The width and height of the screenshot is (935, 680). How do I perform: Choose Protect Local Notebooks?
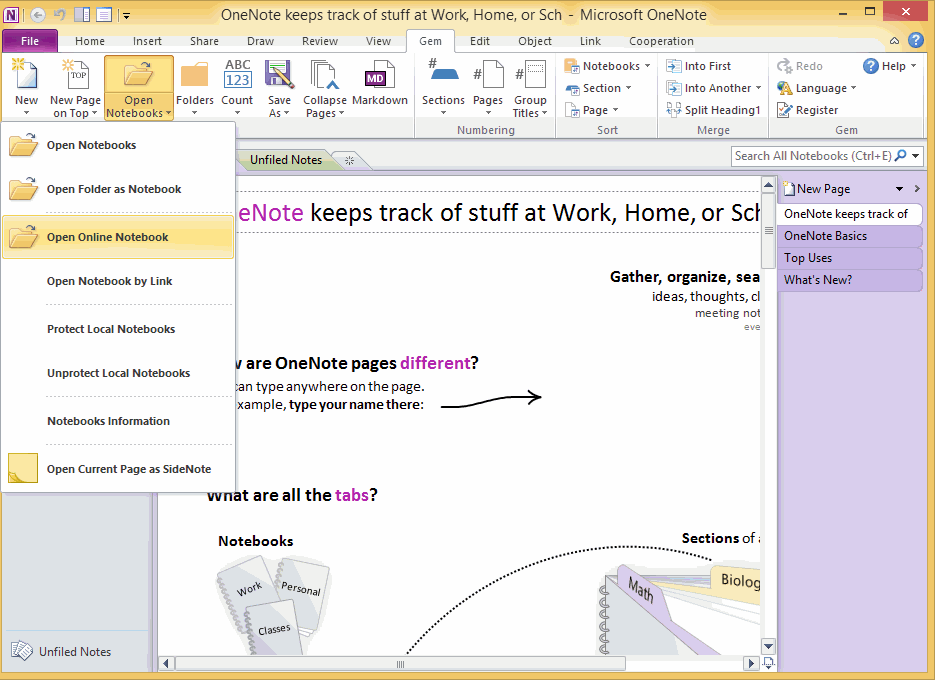pyautogui.click(x=118, y=329)
